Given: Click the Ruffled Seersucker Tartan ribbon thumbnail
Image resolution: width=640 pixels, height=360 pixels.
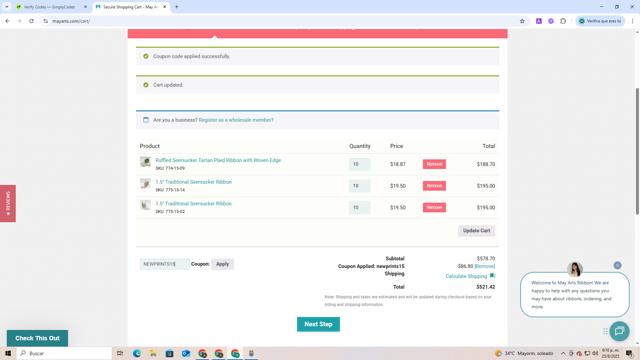Looking at the screenshot, I should point(145,162).
